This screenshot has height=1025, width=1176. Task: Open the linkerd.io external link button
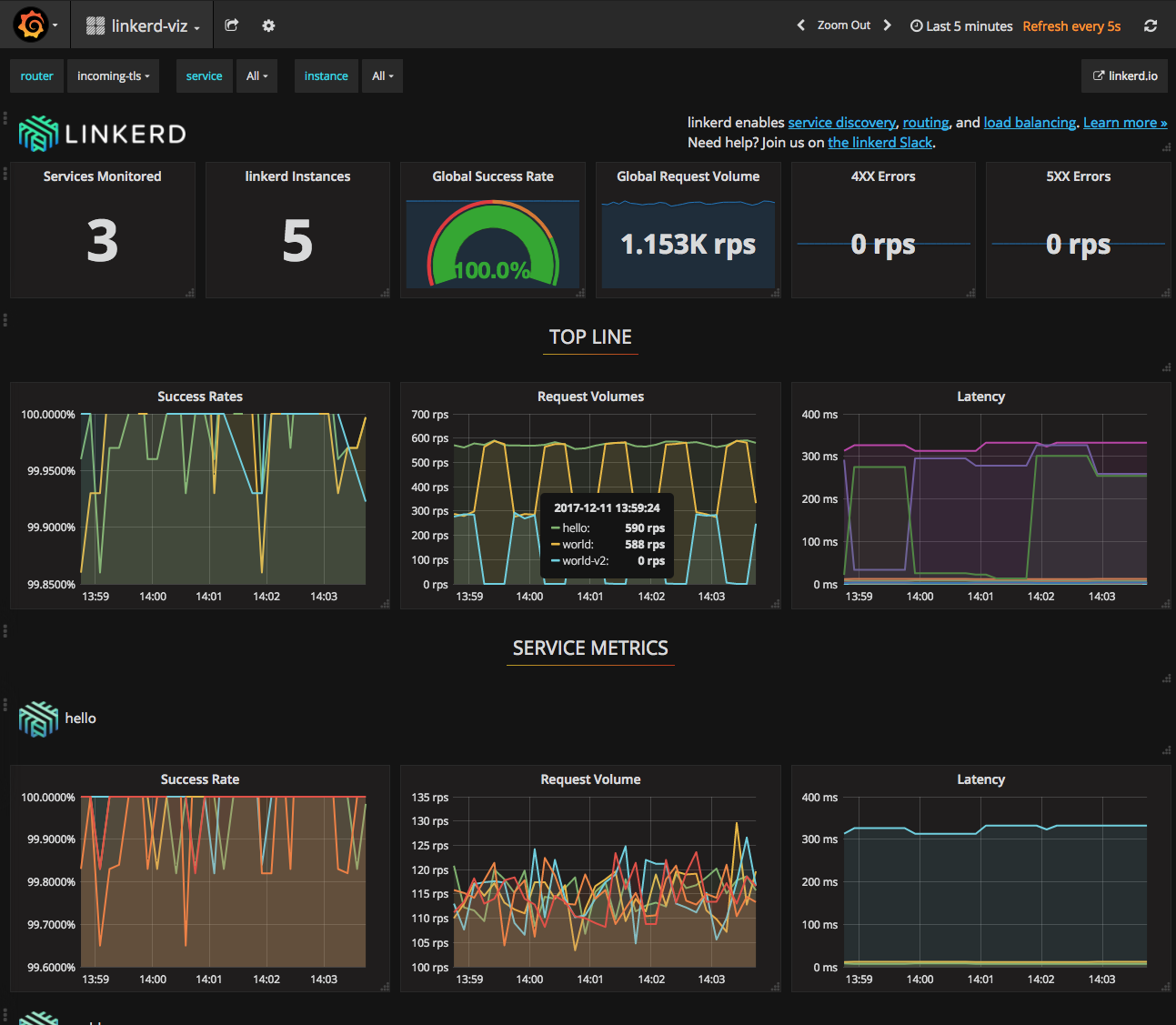(1125, 76)
